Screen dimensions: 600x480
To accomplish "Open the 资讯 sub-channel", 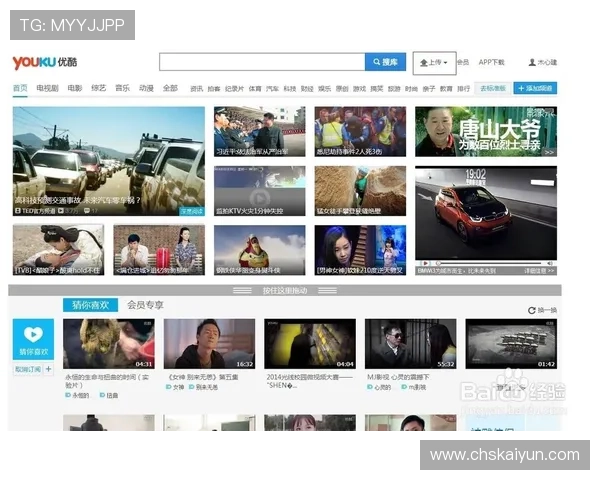I will coord(196,89).
